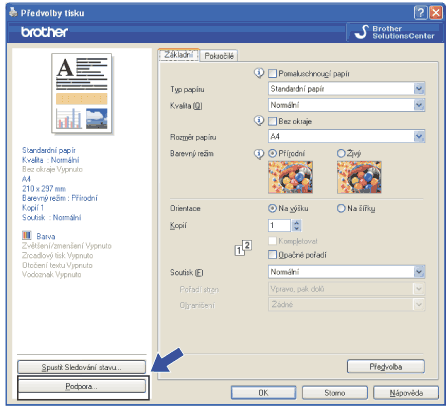Click the question mark help icon in title bar
The image size is (448, 413).
tap(421, 13)
